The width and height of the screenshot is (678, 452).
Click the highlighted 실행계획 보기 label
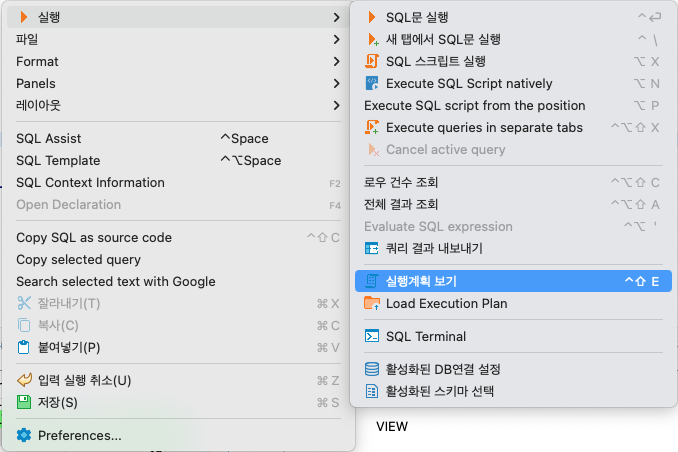click(x=421, y=281)
